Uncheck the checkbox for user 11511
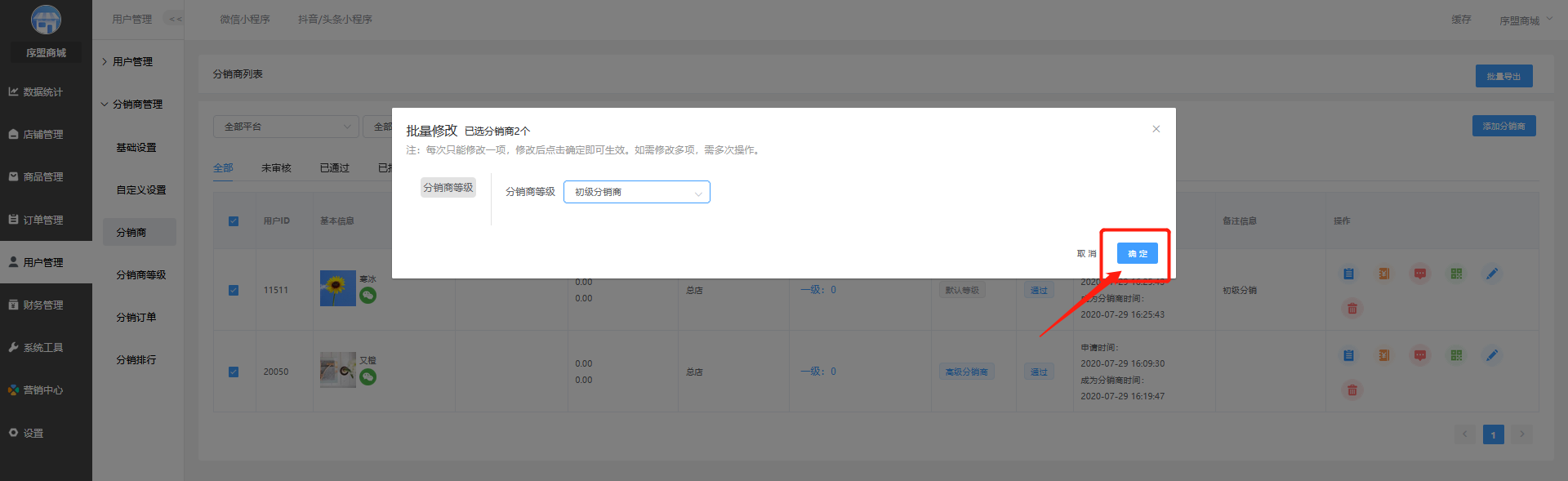This screenshot has height=481, width=1568. [234, 290]
